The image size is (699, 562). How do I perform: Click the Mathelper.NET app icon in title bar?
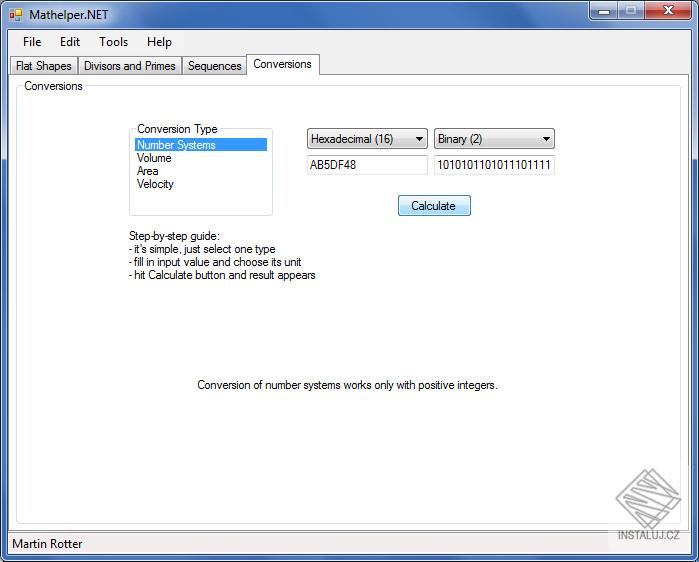tap(16, 15)
